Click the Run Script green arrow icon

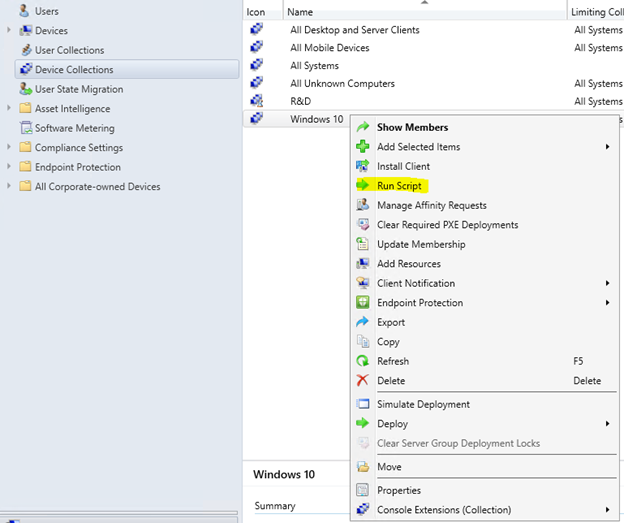click(x=363, y=185)
